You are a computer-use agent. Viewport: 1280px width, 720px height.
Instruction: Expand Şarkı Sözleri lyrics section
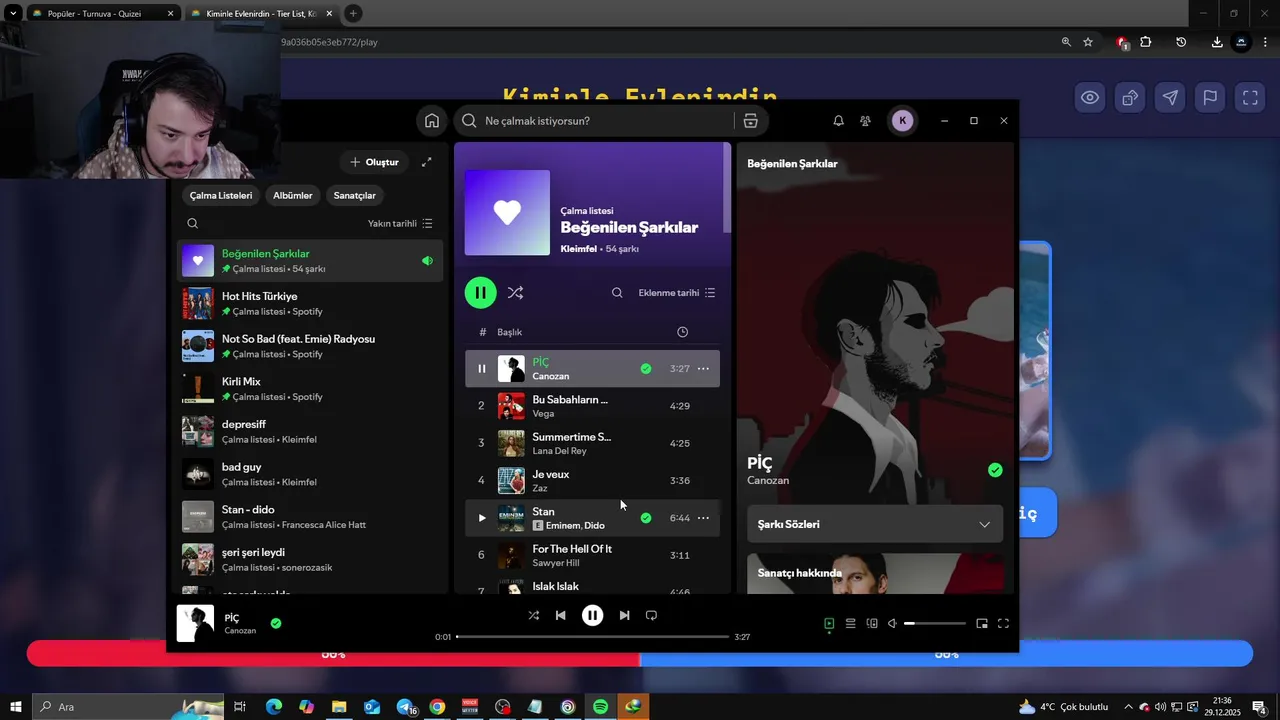tap(875, 524)
